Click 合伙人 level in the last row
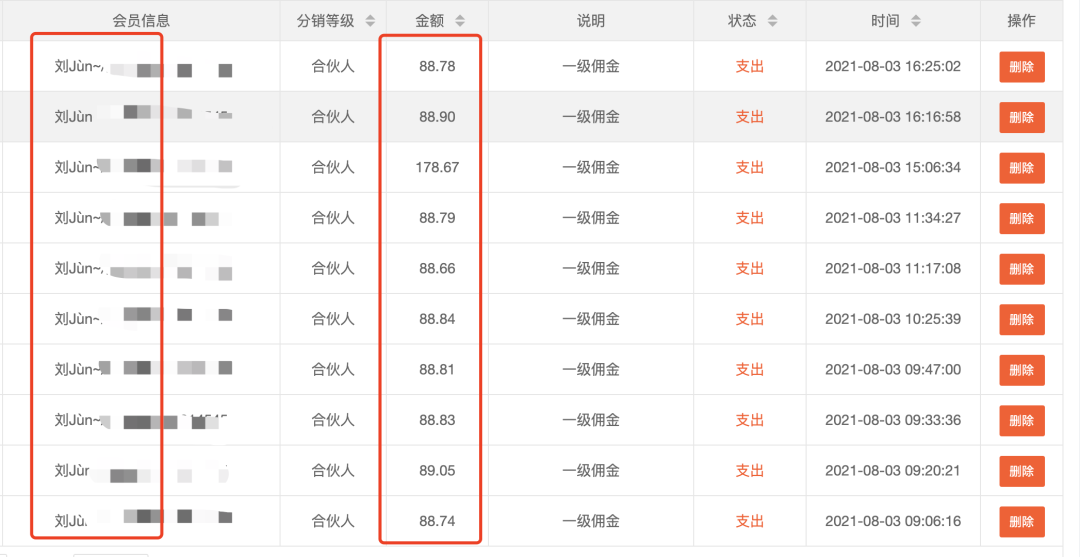 pyautogui.click(x=333, y=521)
